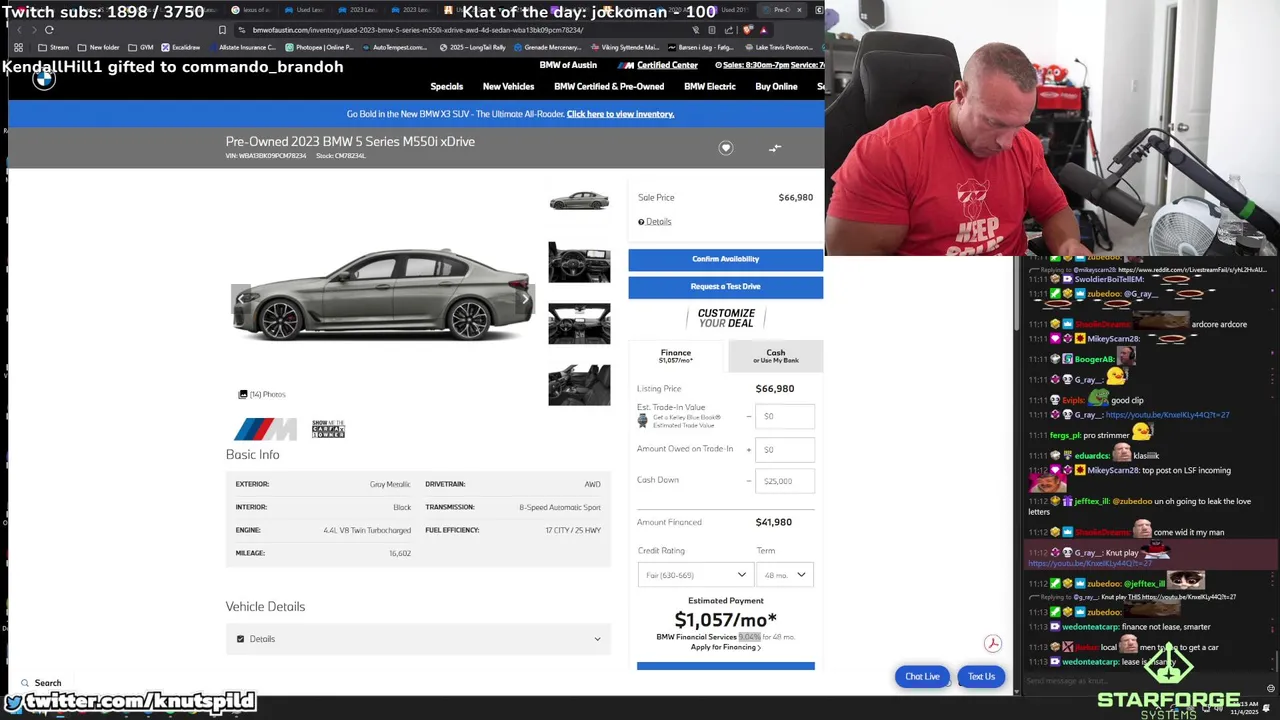
Task: Click Request a Test Drive button
Action: (x=726, y=287)
